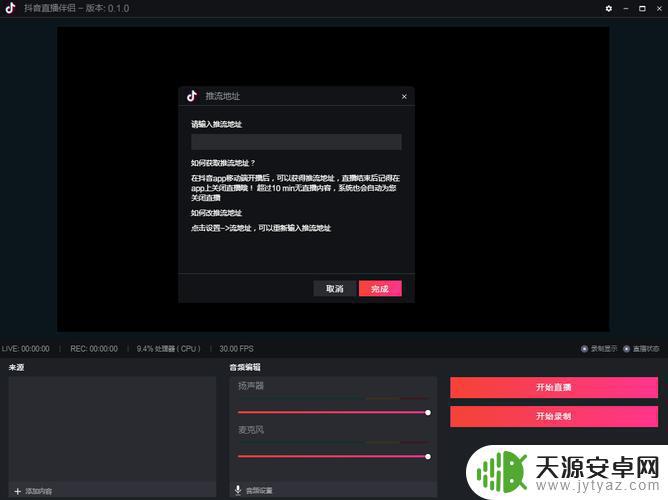The width and height of the screenshot is (668, 500).
Task: Click the microphone icon in the audio panel
Action: [238, 490]
